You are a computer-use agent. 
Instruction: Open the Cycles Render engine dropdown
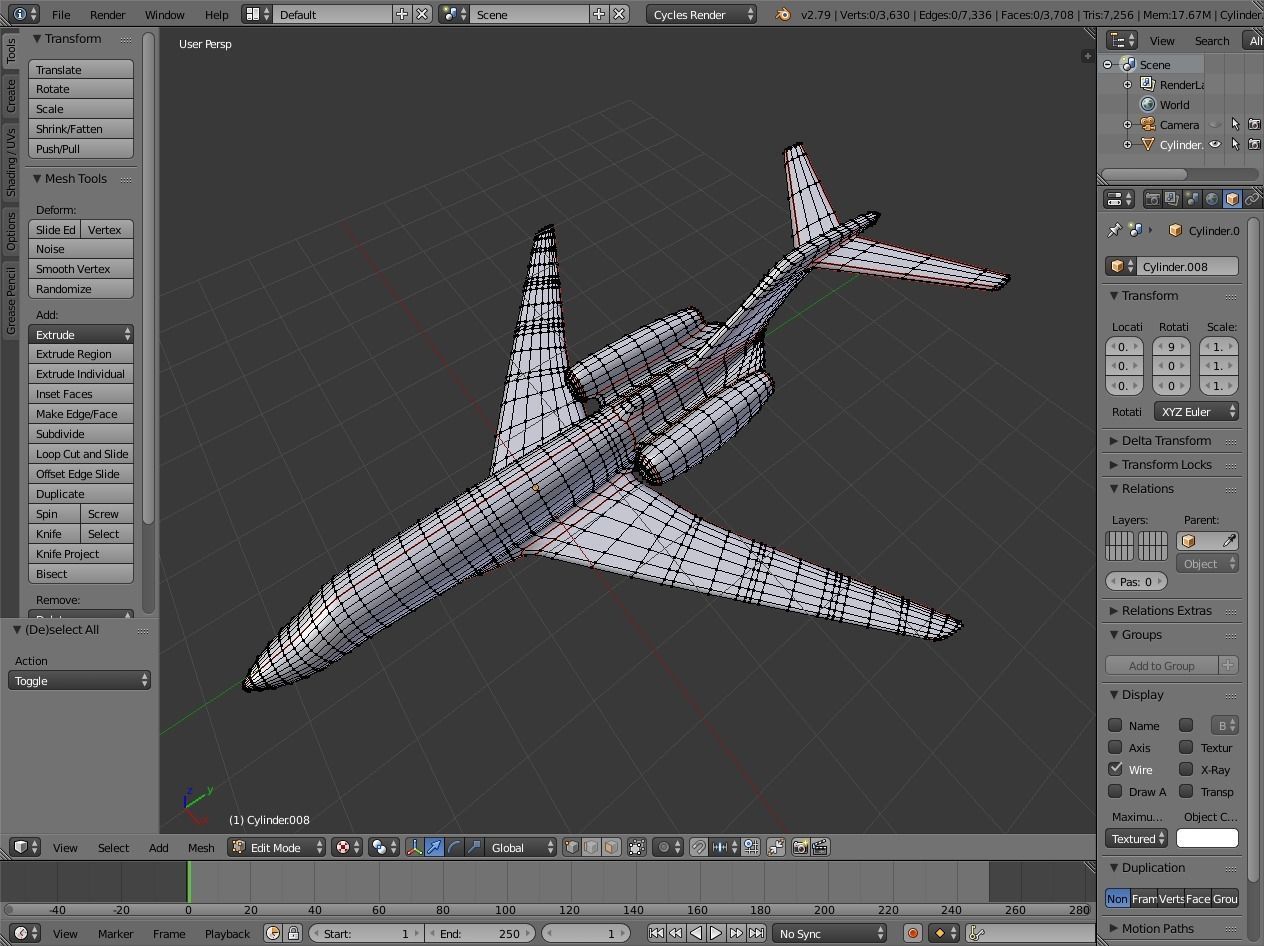pyautogui.click(x=702, y=14)
